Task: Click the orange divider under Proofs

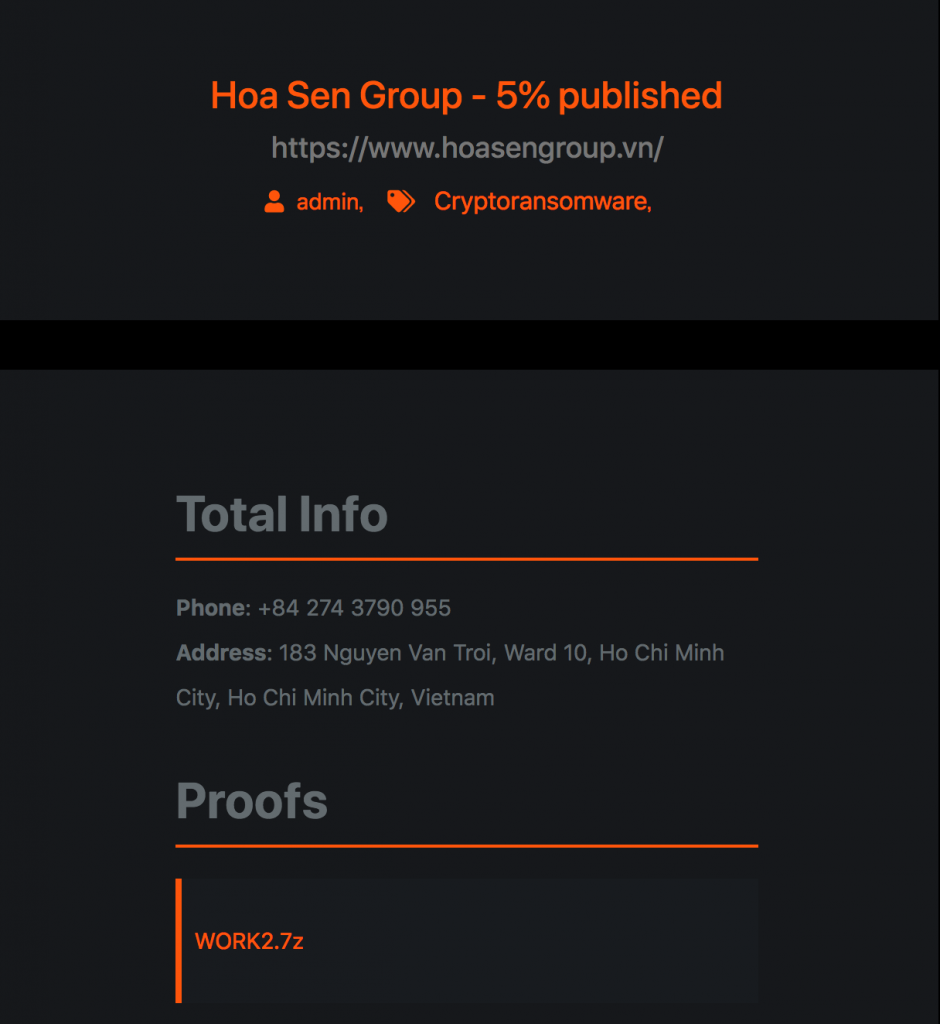Action: [466, 846]
